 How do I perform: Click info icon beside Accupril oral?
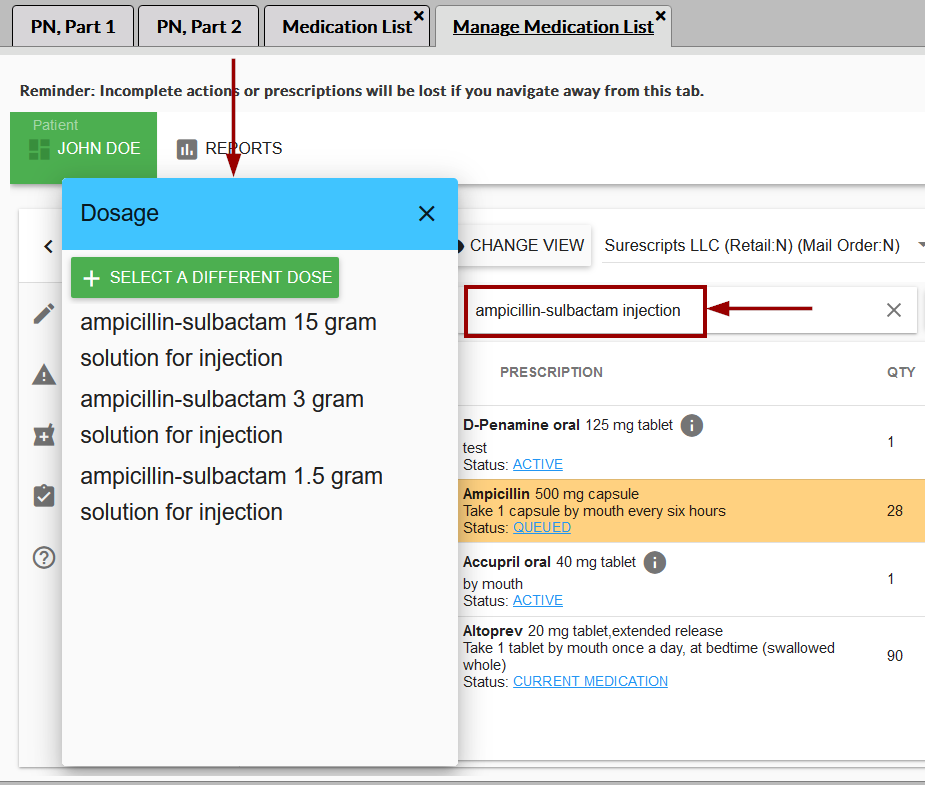click(x=655, y=563)
